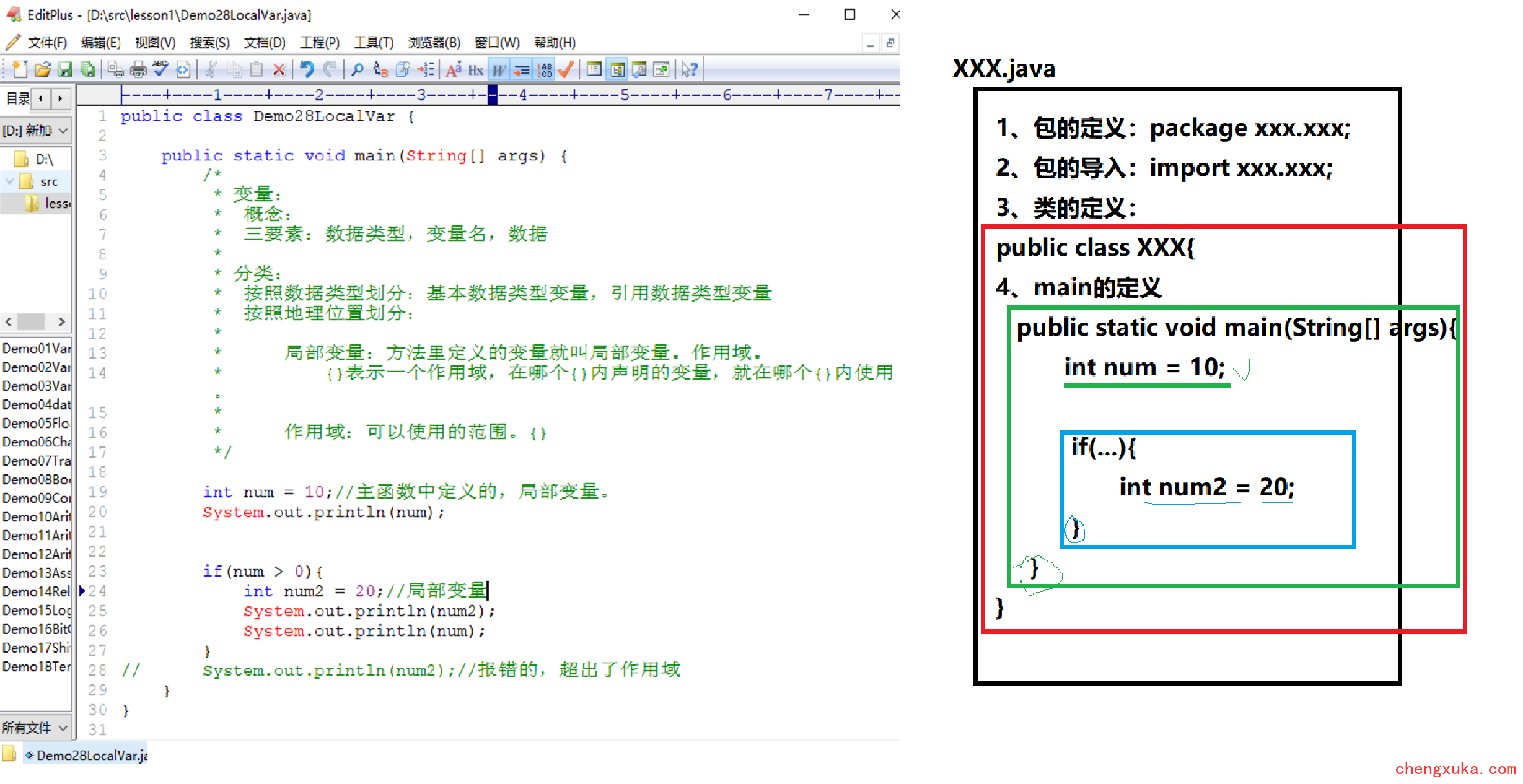Open the 文档(D) menu
1523x784 pixels.
pyautogui.click(x=265, y=42)
